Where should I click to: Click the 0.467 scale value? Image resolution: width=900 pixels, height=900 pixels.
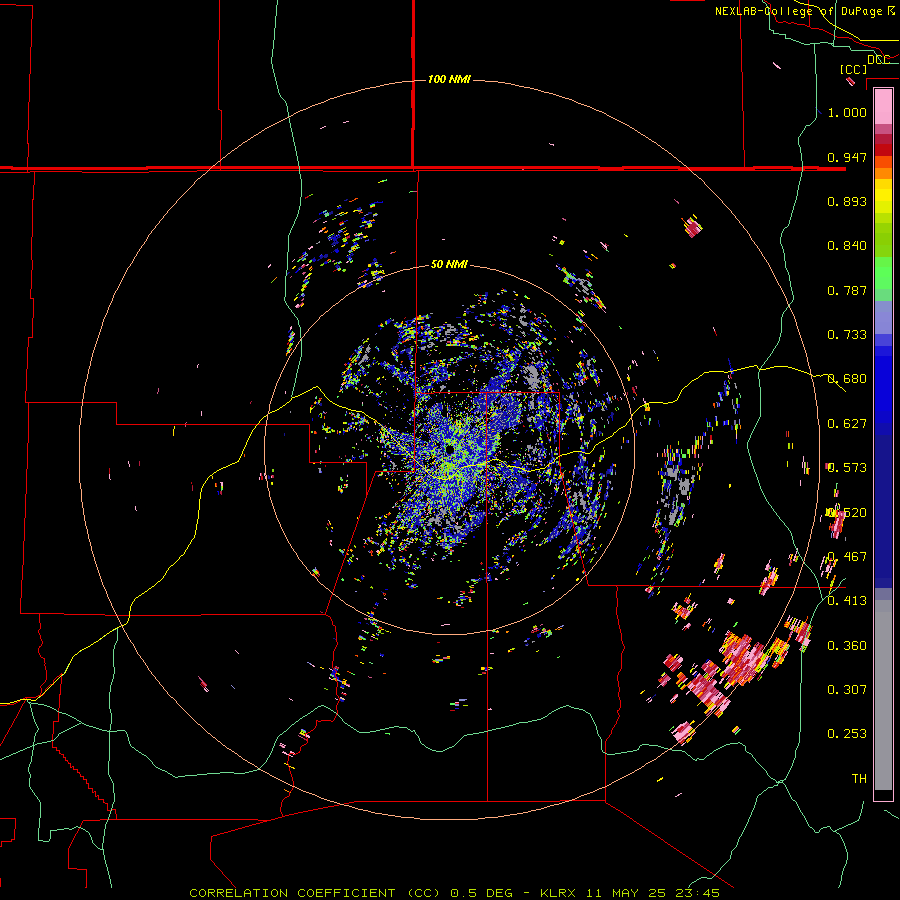847,557
